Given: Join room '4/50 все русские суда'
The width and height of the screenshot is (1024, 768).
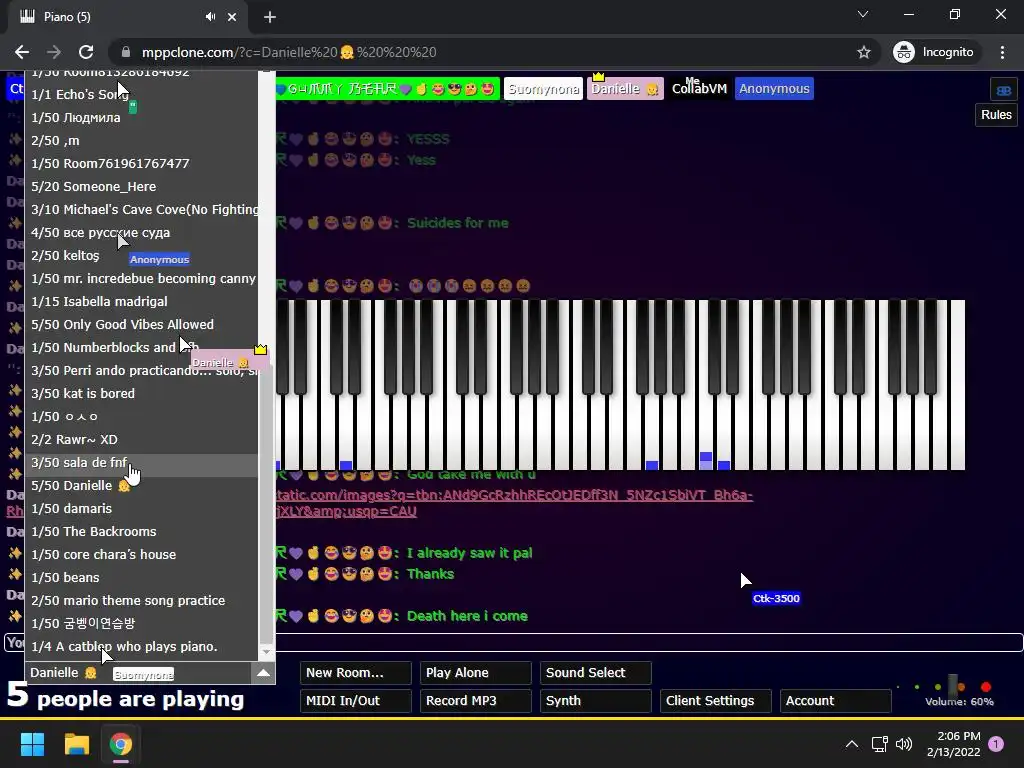Looking at the screenshot, I should pyautogui.click(x=142, y=232).
